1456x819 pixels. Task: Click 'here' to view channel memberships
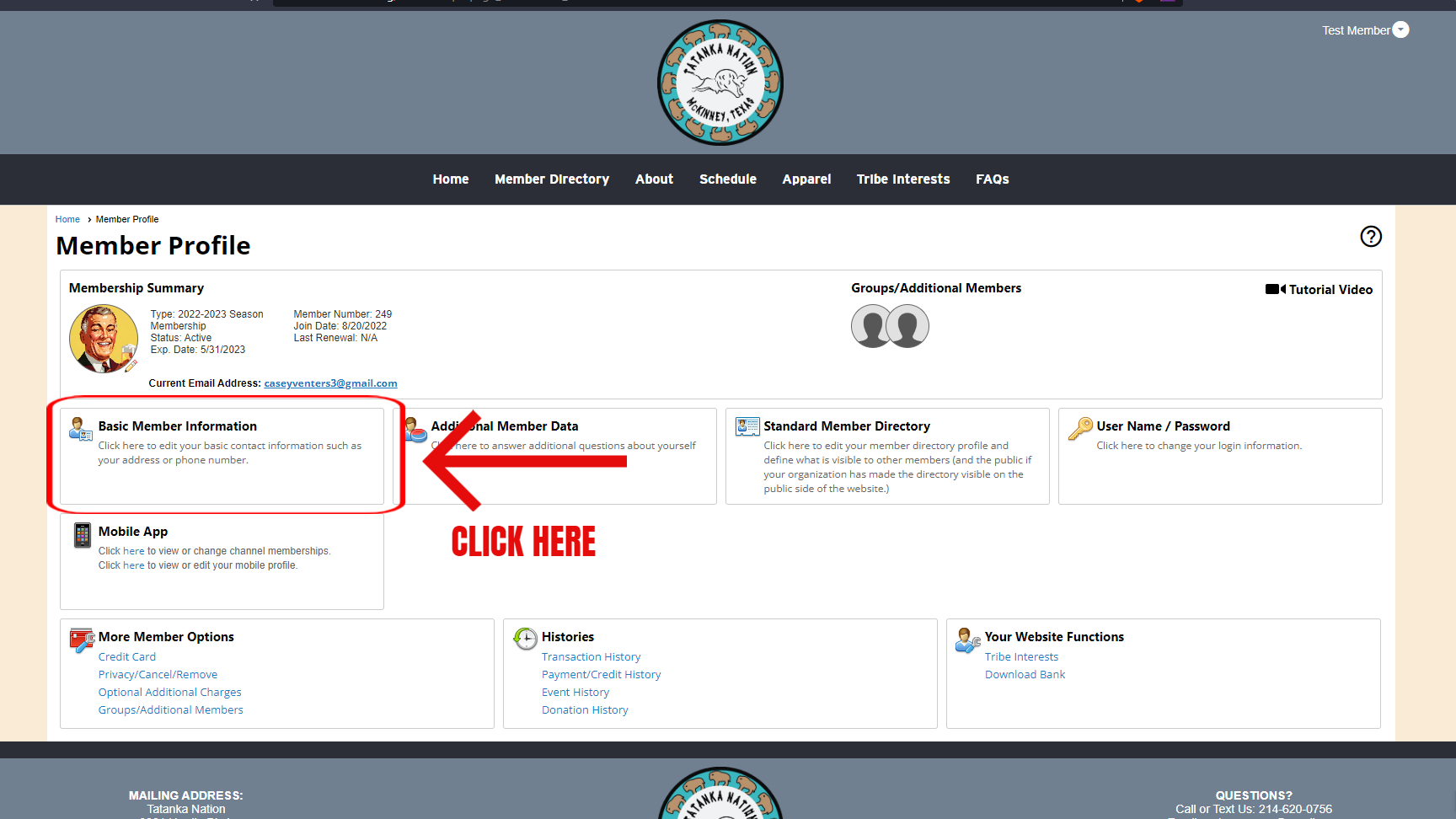pyautogui.click(x=134, y=551)
